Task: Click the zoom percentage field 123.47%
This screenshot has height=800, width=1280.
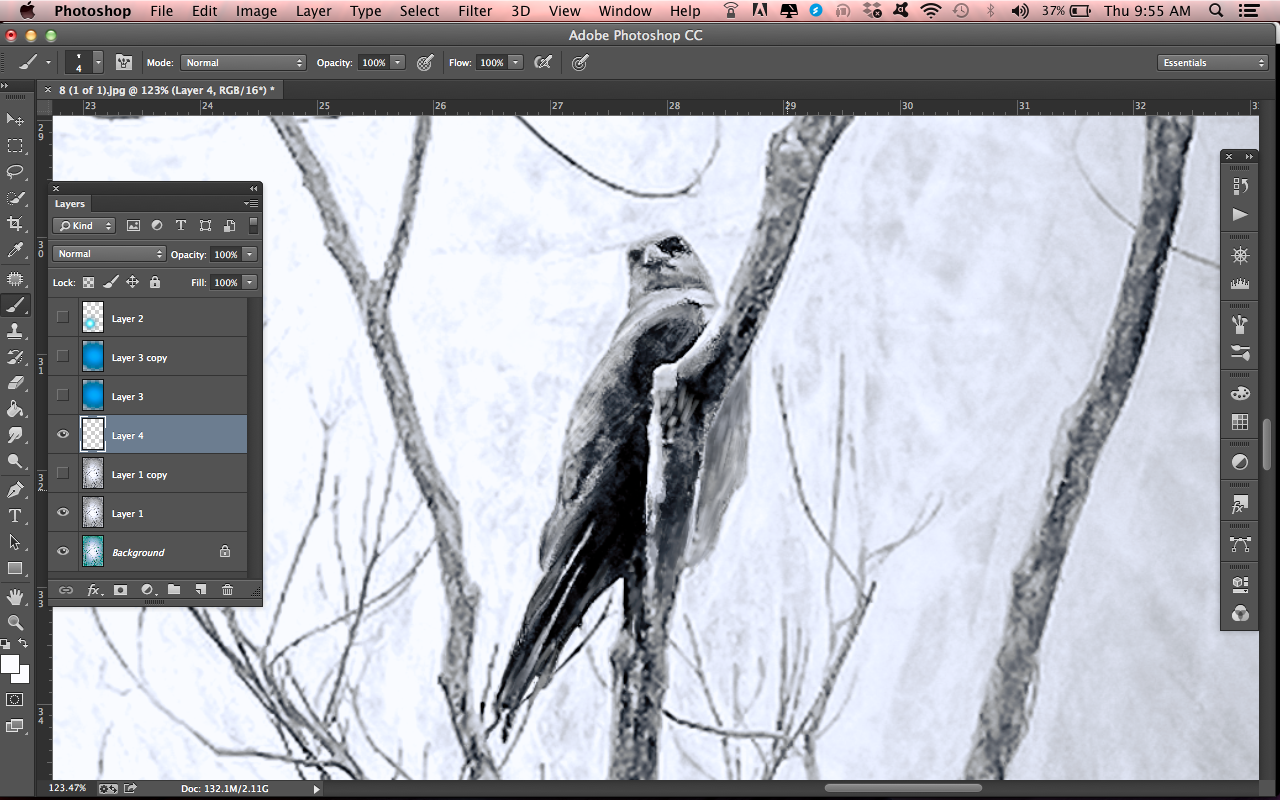Action: coord(67,788)
